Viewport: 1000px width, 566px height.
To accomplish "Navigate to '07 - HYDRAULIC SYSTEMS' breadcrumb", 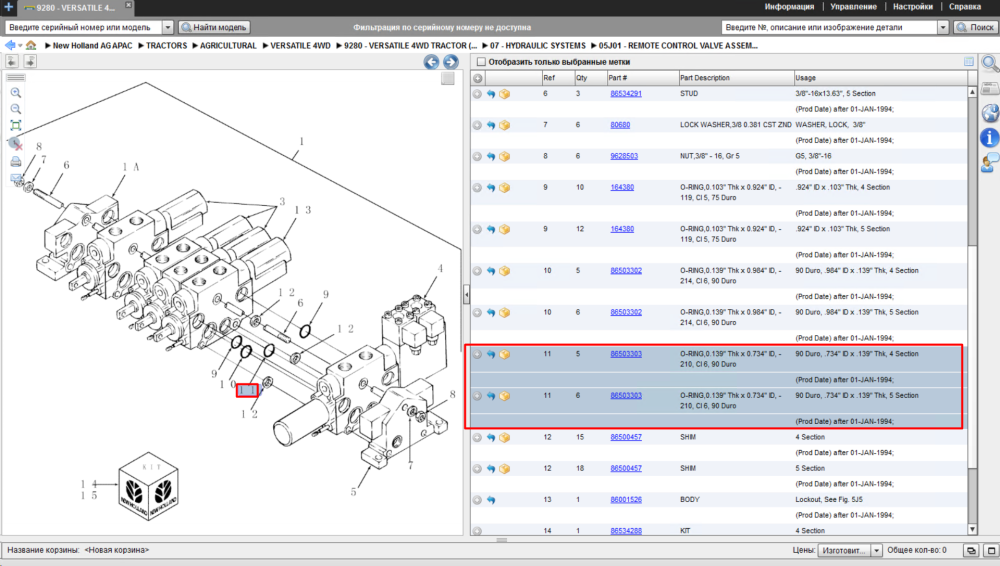I will click(x=538, y=45).
